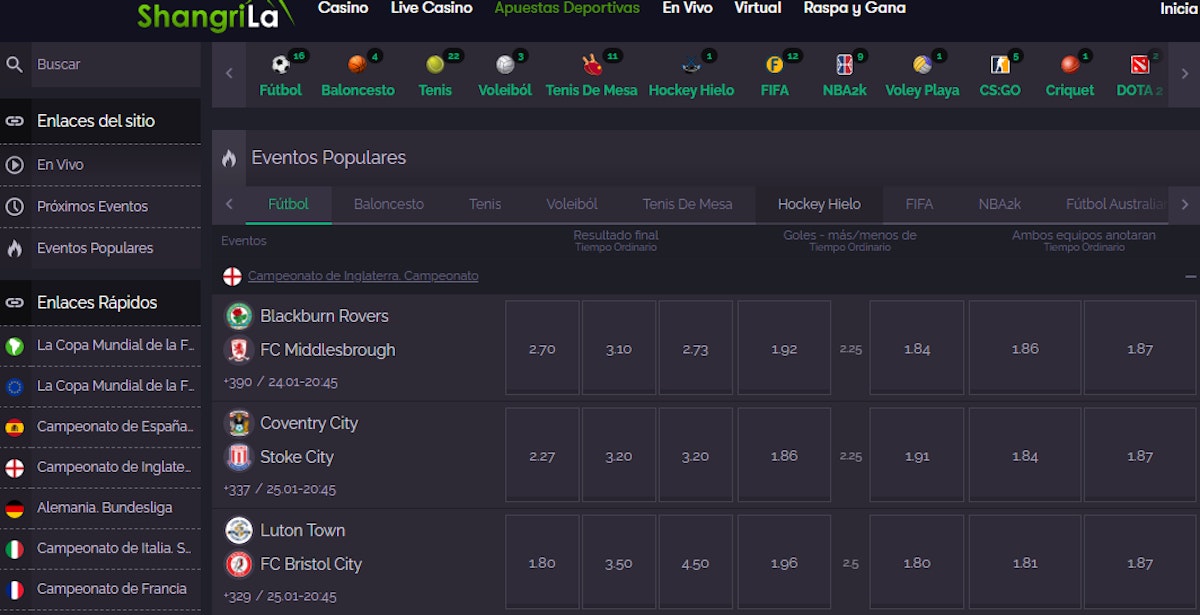Collapse the Campeonato de Inglaterra section
This screenshot has width=1200, height=615.
click(1190, 276)
